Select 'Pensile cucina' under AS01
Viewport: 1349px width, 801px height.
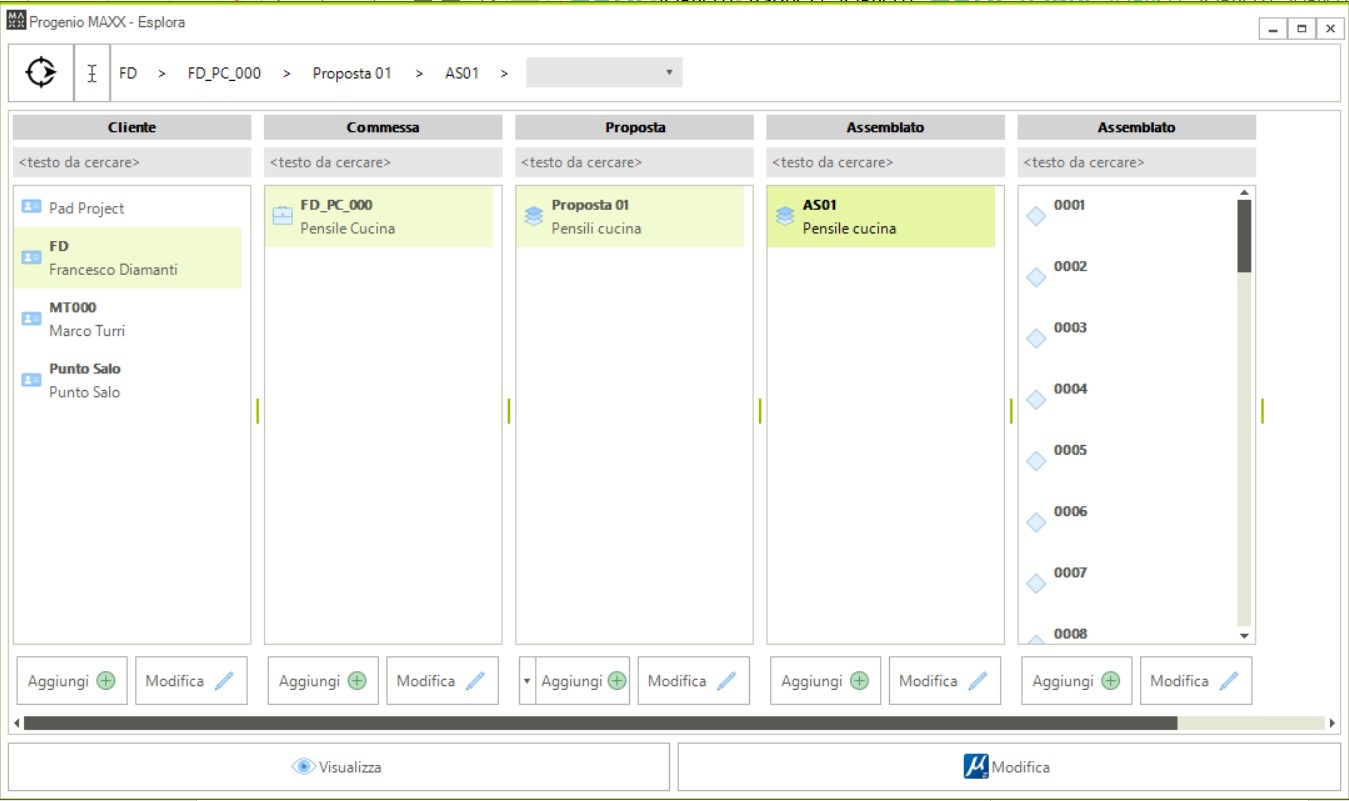[x=849, y=228]
